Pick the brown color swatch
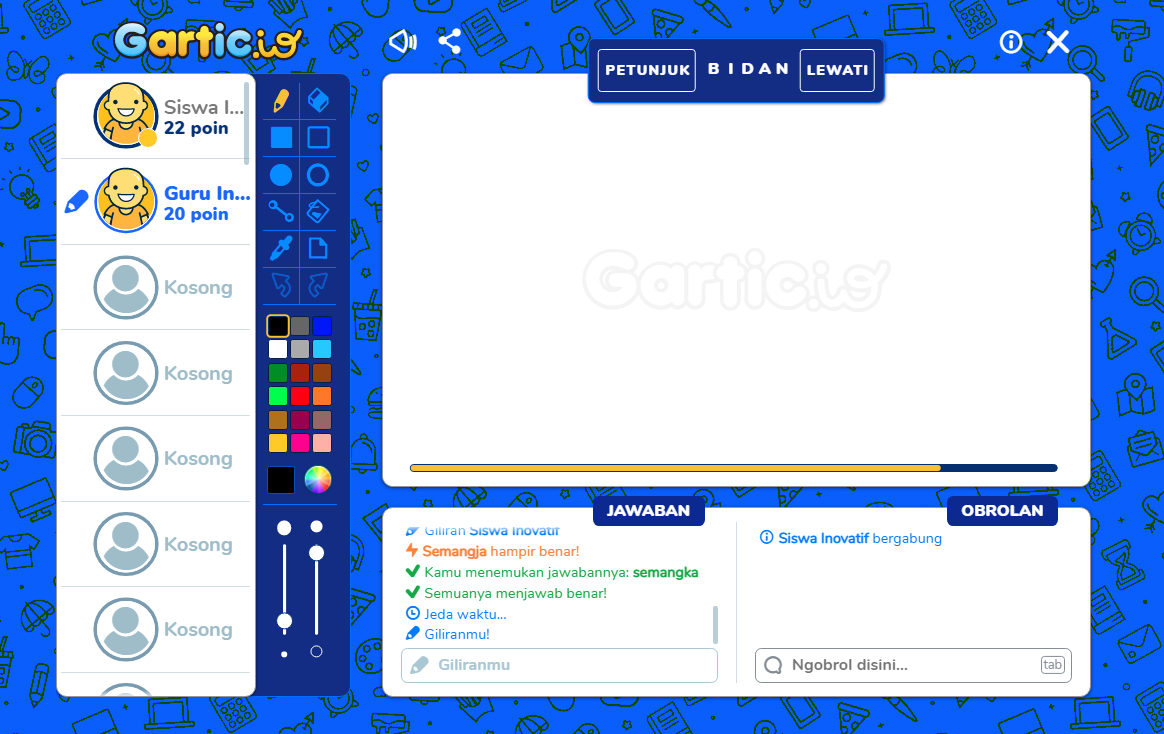Image resolution: width=1164 pixels, height=734 pixels. 321,373
